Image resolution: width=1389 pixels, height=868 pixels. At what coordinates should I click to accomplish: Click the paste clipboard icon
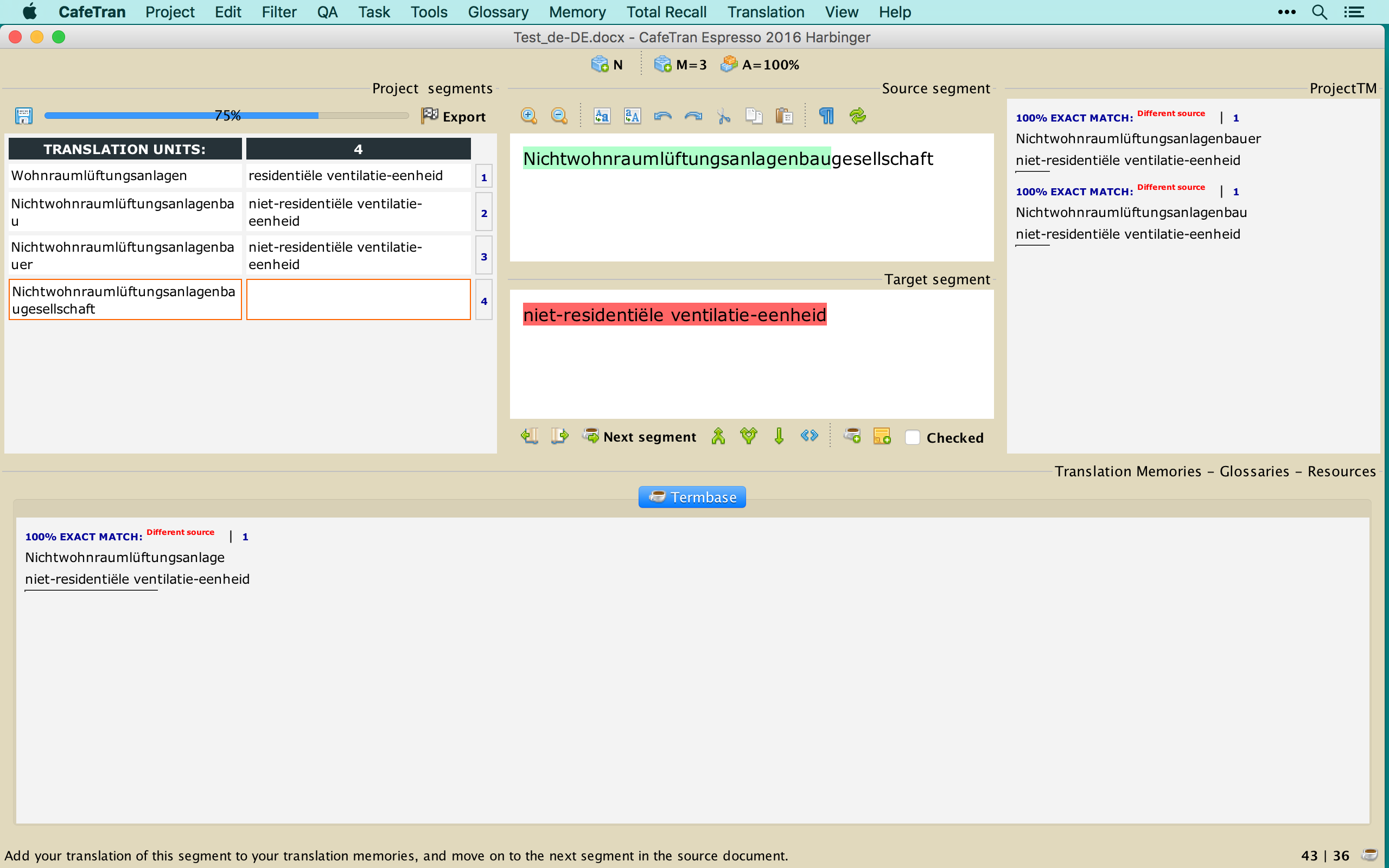point(783,116)
